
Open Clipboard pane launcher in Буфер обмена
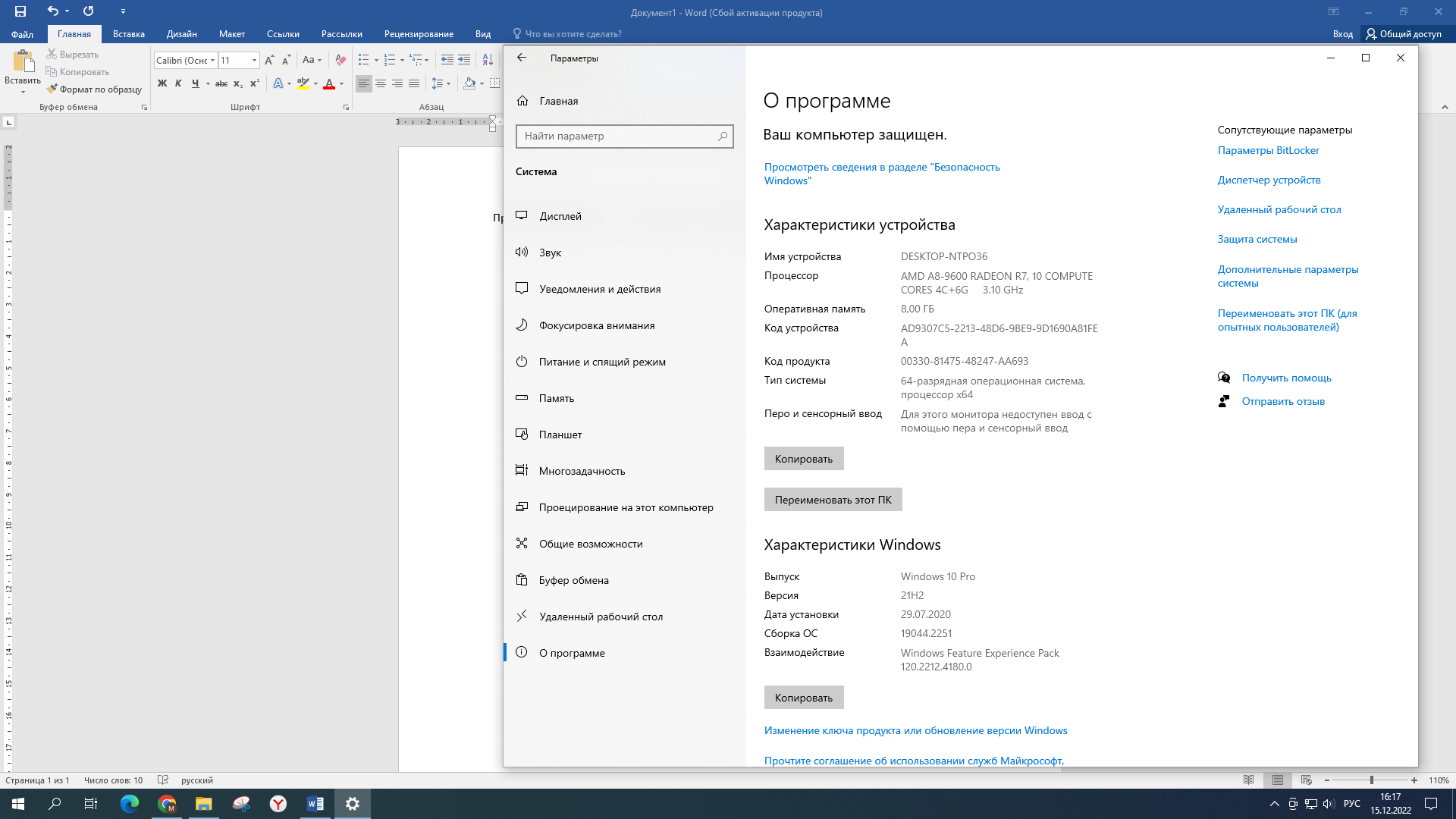click(x=144, y=108)
